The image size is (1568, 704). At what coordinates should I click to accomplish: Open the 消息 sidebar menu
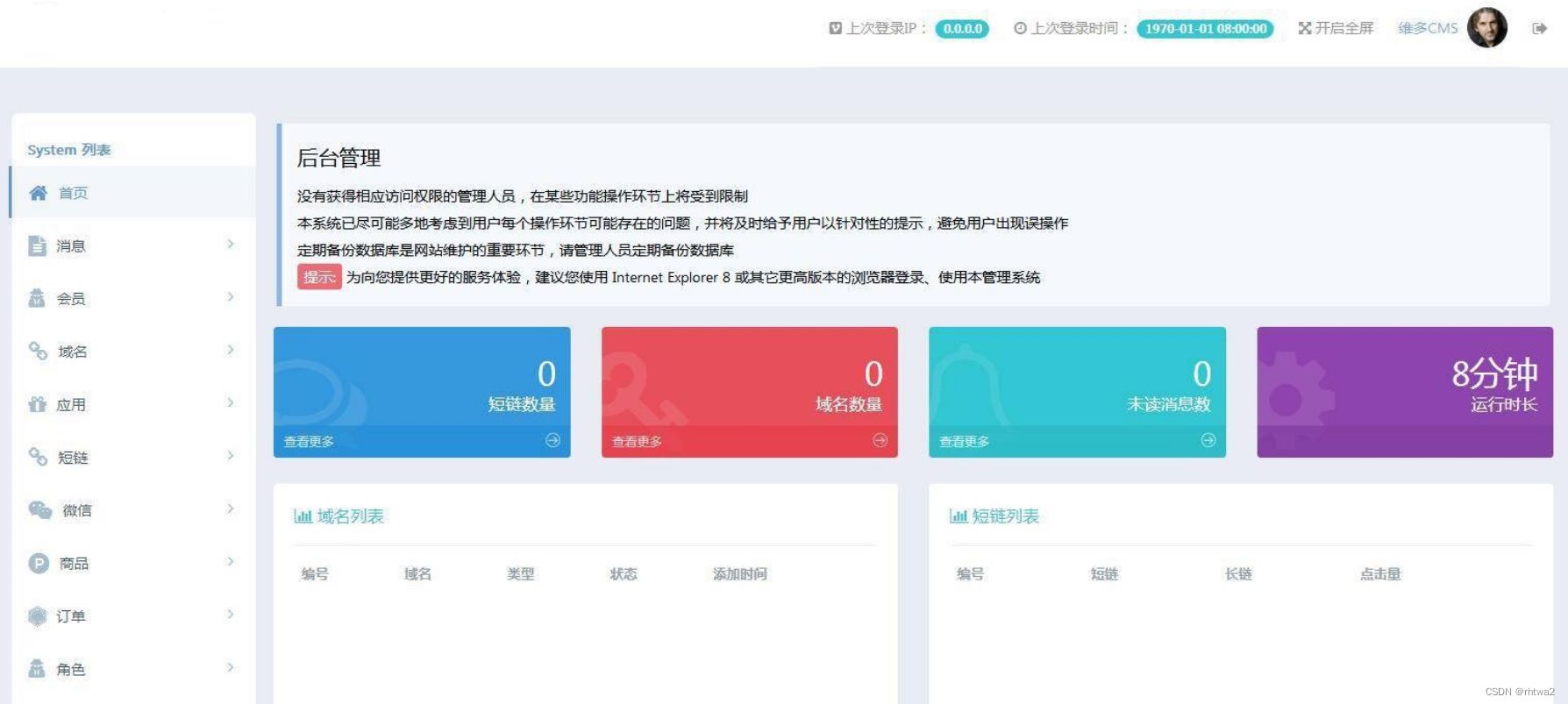tap(133, 245)
